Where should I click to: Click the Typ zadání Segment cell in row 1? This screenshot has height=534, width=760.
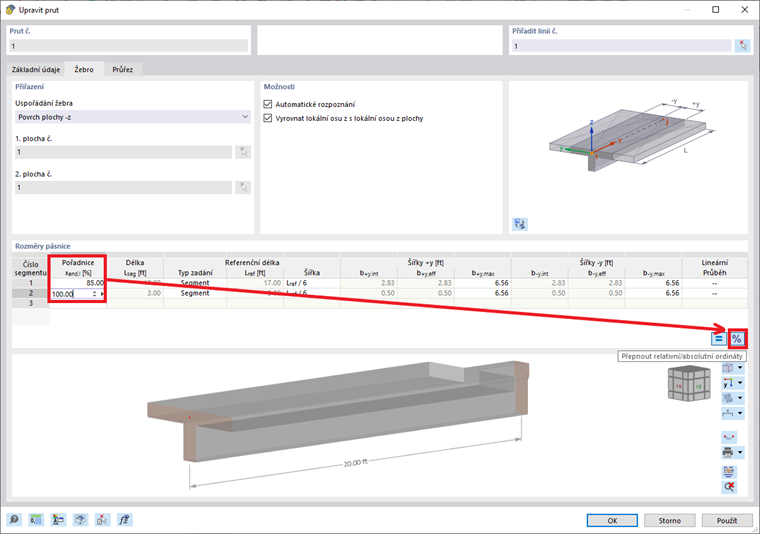(x=195, y=283)
